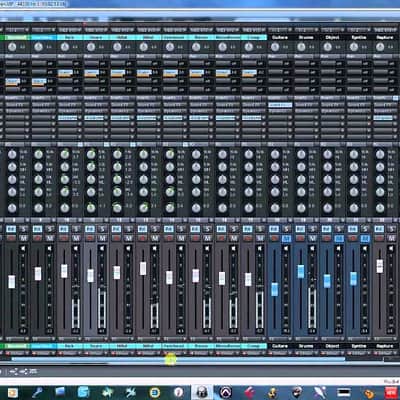Click the speaker icon on Rapture channel

click(x=391, y=249)
